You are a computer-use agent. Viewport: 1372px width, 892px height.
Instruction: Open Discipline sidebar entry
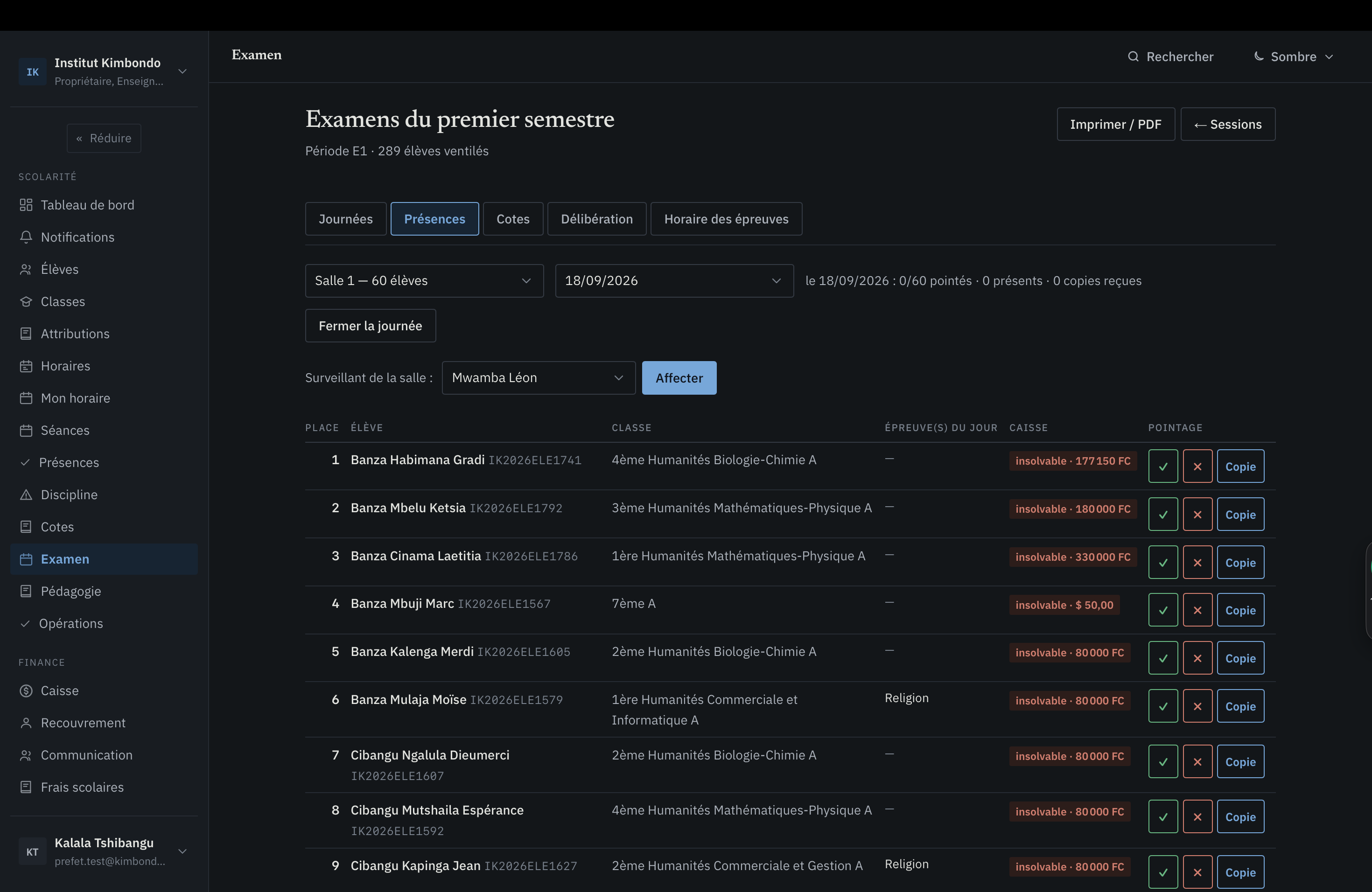(104, 495)
